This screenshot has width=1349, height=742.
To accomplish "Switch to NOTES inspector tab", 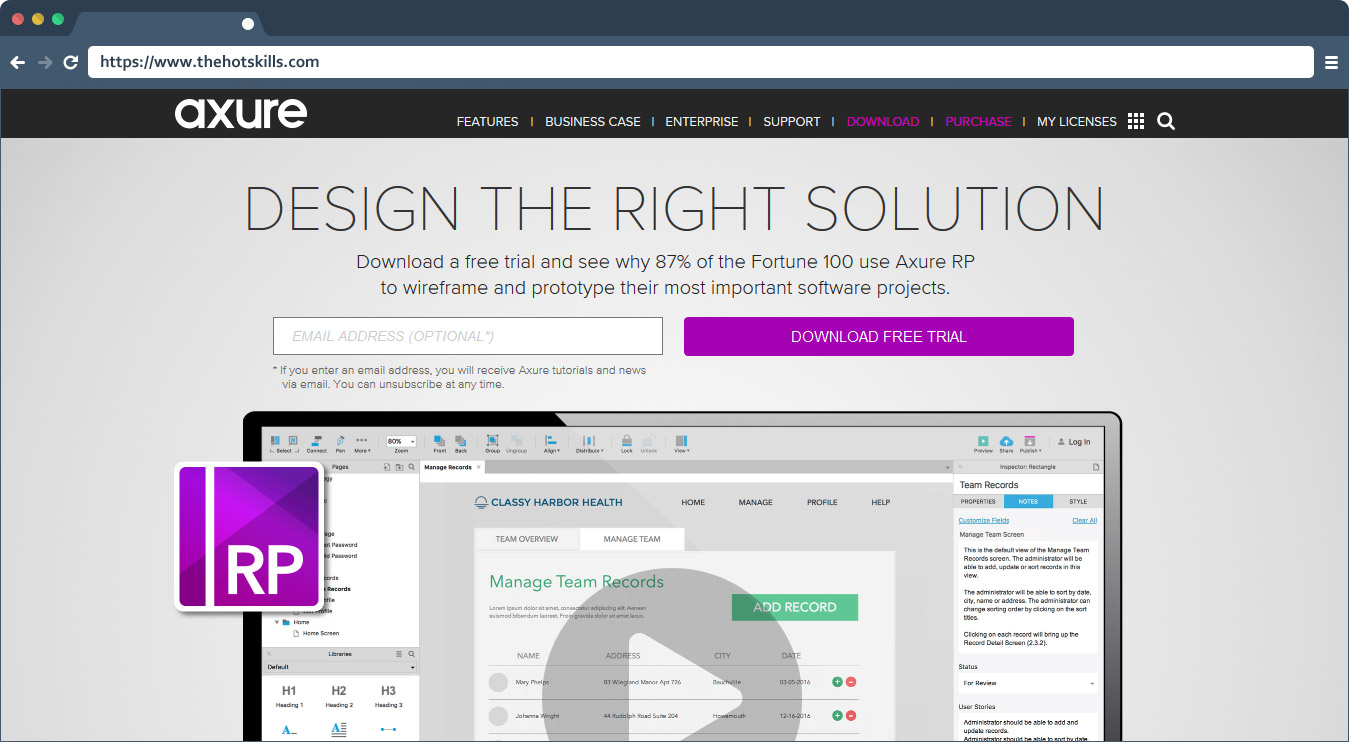I will (1028, 501).
